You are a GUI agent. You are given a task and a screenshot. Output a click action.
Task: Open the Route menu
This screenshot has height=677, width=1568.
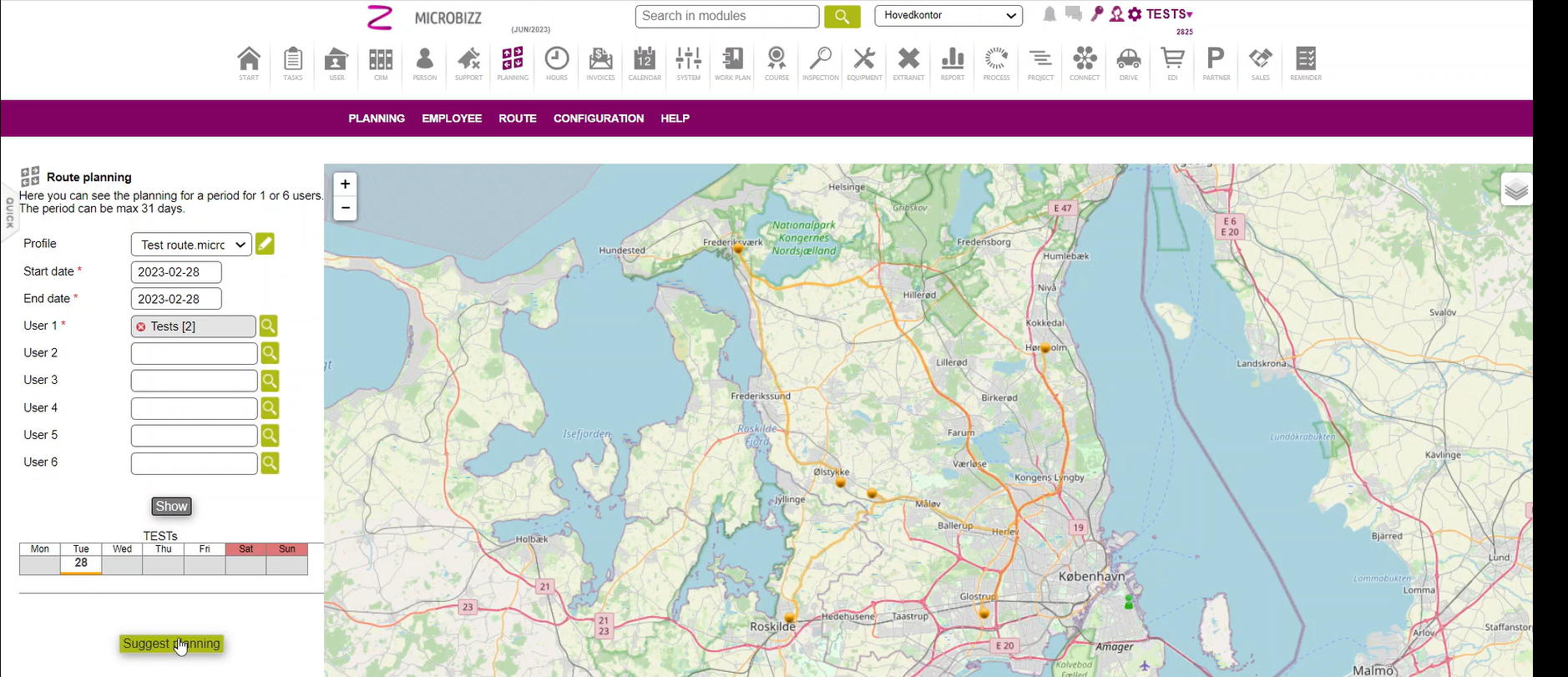pos(517,119)
